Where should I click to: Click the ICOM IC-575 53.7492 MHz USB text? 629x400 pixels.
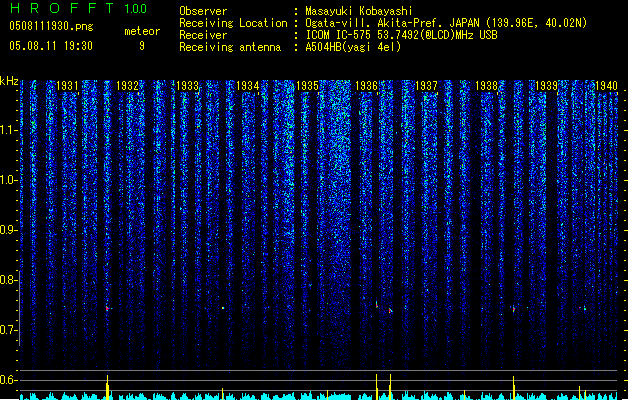(401, 35)
